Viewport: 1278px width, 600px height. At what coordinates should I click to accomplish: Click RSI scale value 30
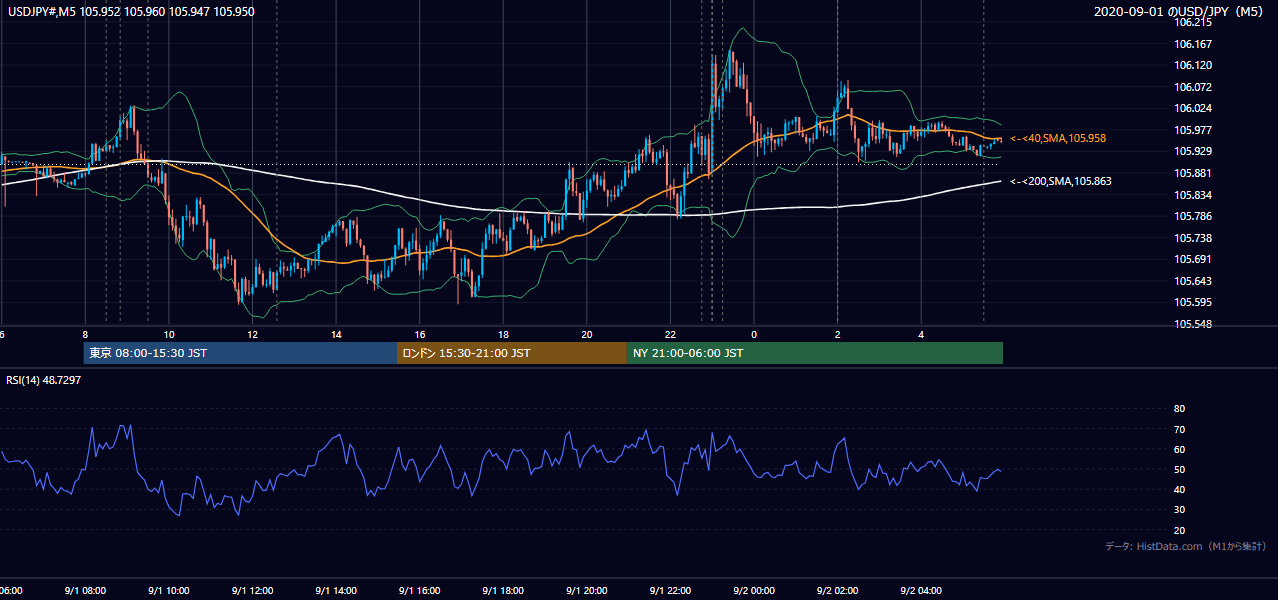[x=1179, y=510]
